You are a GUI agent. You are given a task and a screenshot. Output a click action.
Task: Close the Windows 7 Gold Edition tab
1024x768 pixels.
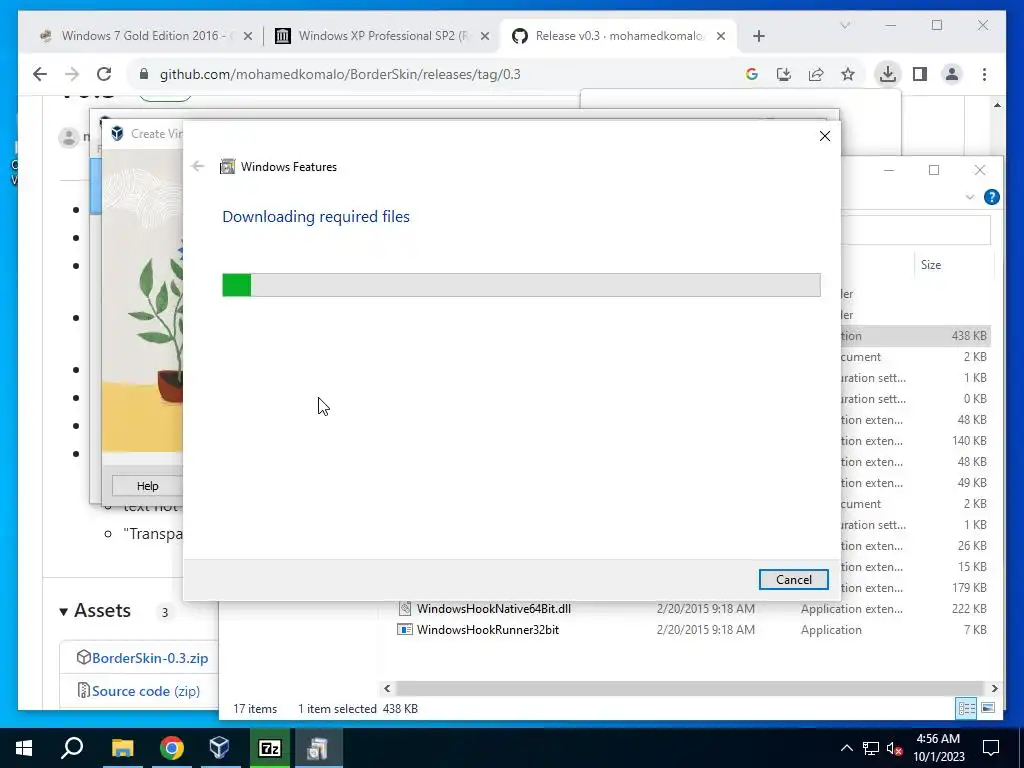coord(248,36)
